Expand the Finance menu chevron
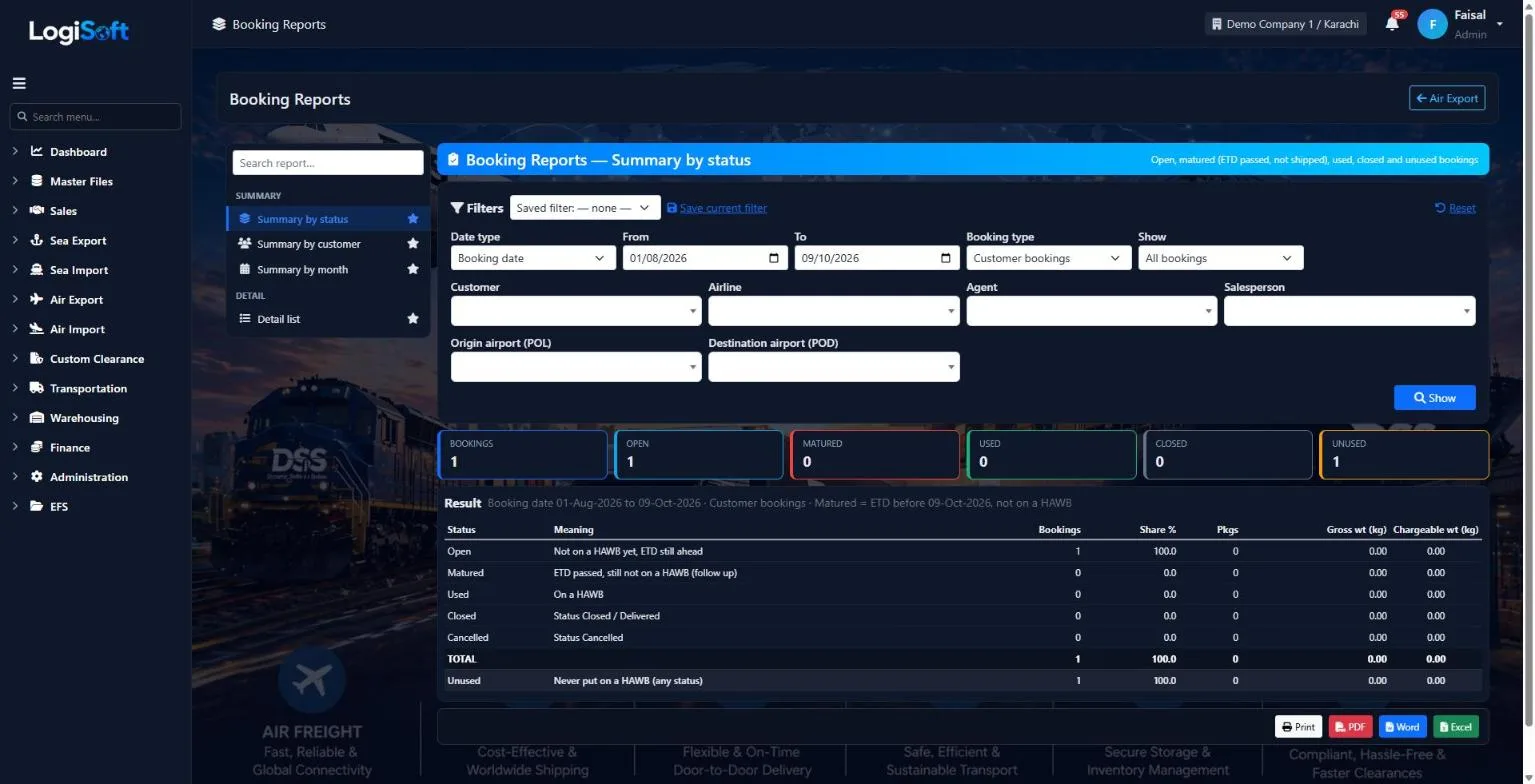Screen dimensions: 1535x784 coord(15,448)
